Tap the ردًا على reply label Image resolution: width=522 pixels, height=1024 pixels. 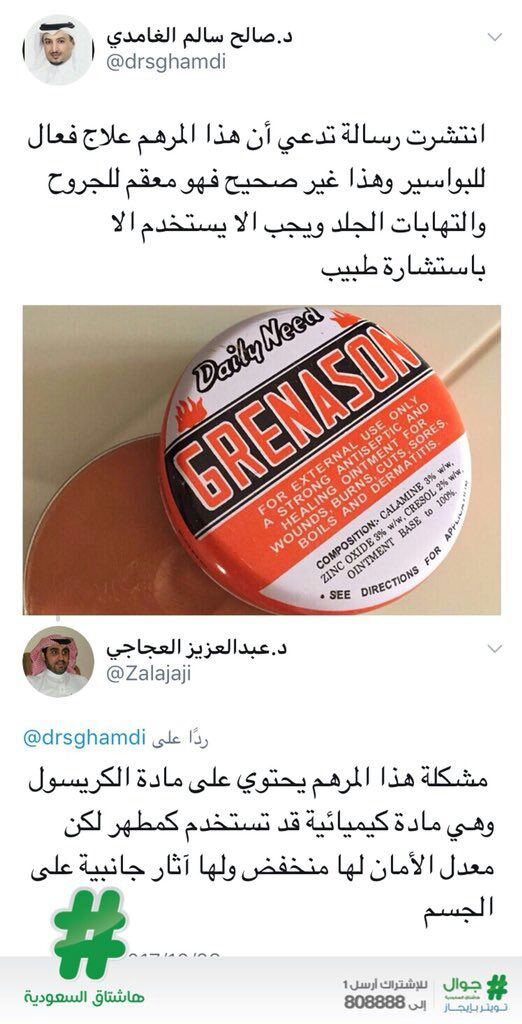click(x=180, y=739)
